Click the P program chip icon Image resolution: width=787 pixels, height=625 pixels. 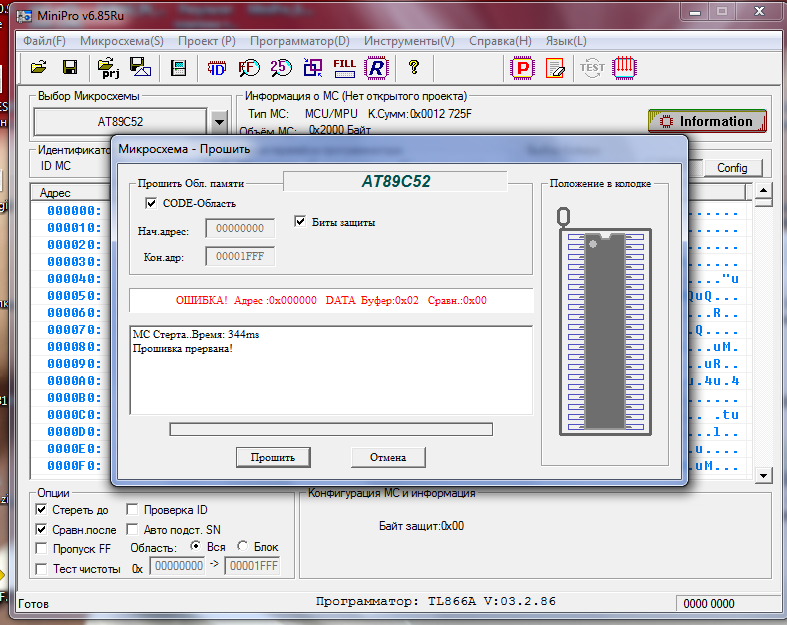522,67
